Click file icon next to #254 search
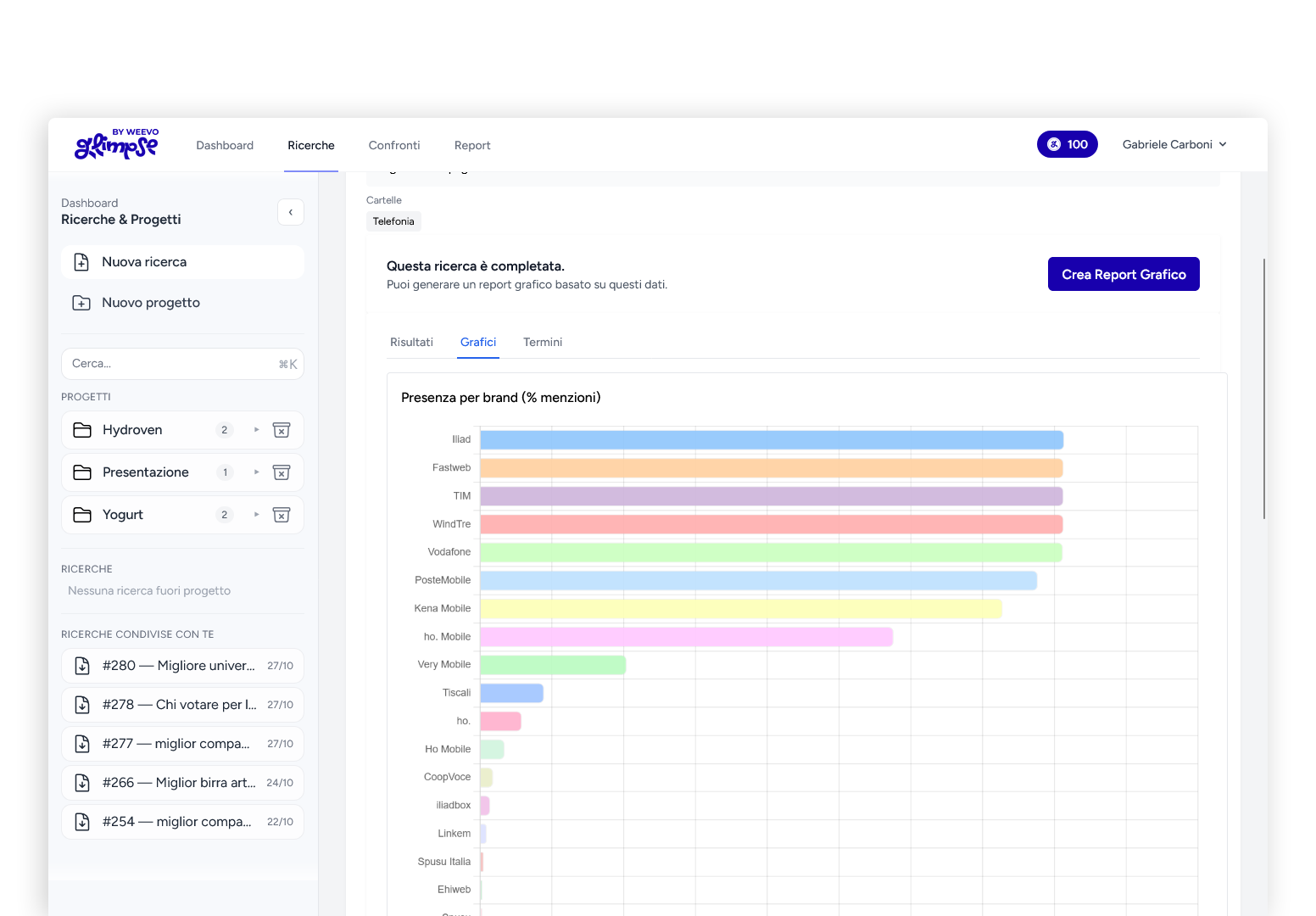The width and height of the screenshot is (1316, 916). click(x=82, y=822)
